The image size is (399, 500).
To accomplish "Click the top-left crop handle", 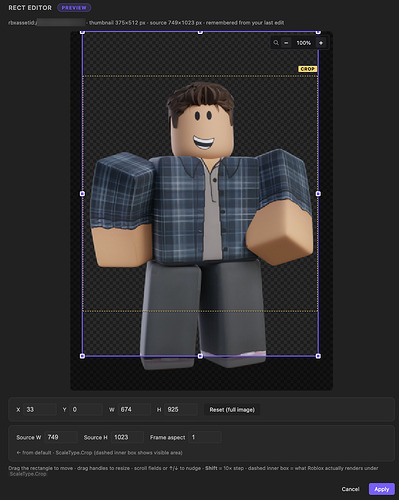I will pos(83,32).
